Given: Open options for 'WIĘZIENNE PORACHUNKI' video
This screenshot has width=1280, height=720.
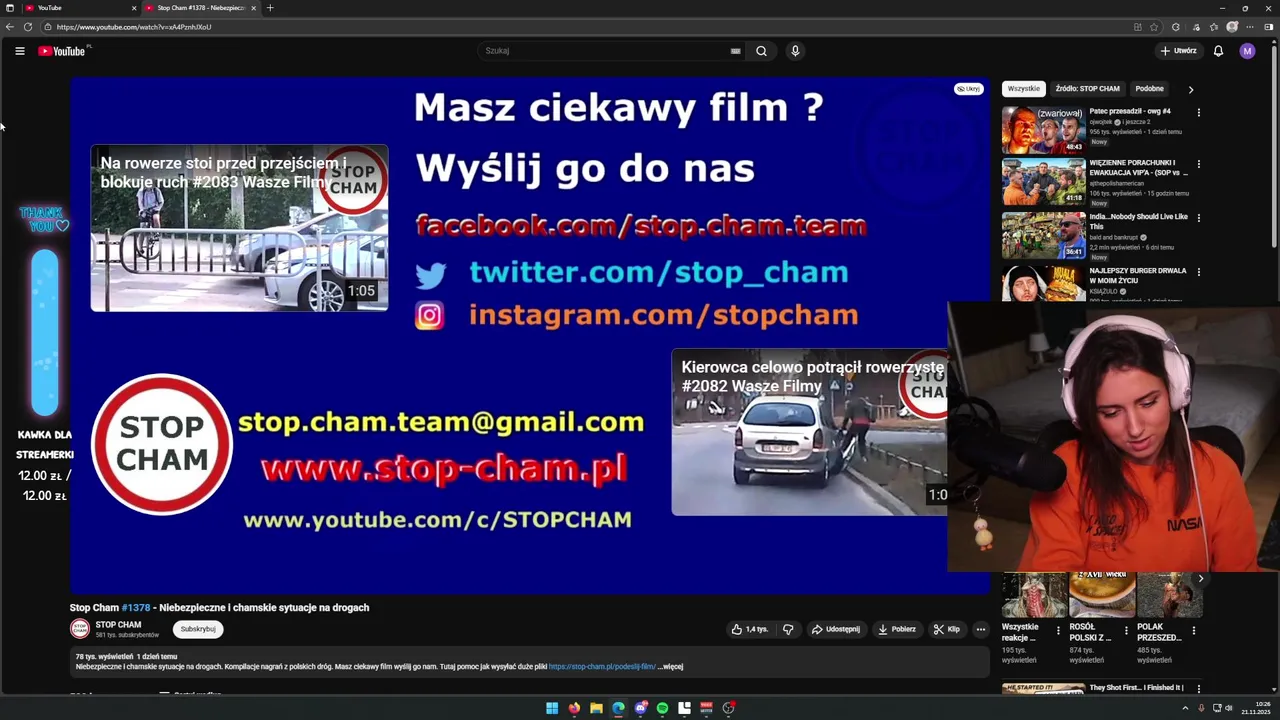Looking at the screenshot, I should coord(1198,164).
